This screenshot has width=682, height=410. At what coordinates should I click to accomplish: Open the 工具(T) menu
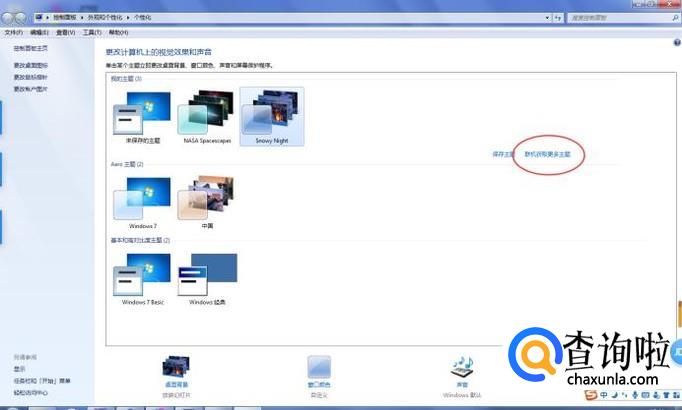[92, 33]
